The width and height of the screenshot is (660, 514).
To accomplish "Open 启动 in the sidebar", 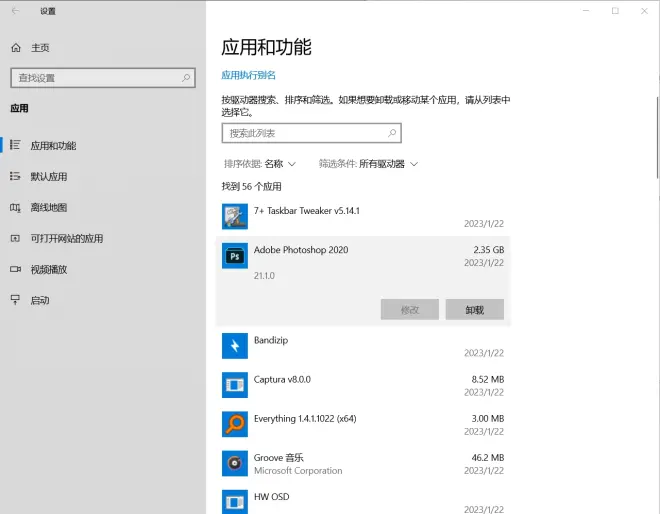I will 40,301.
